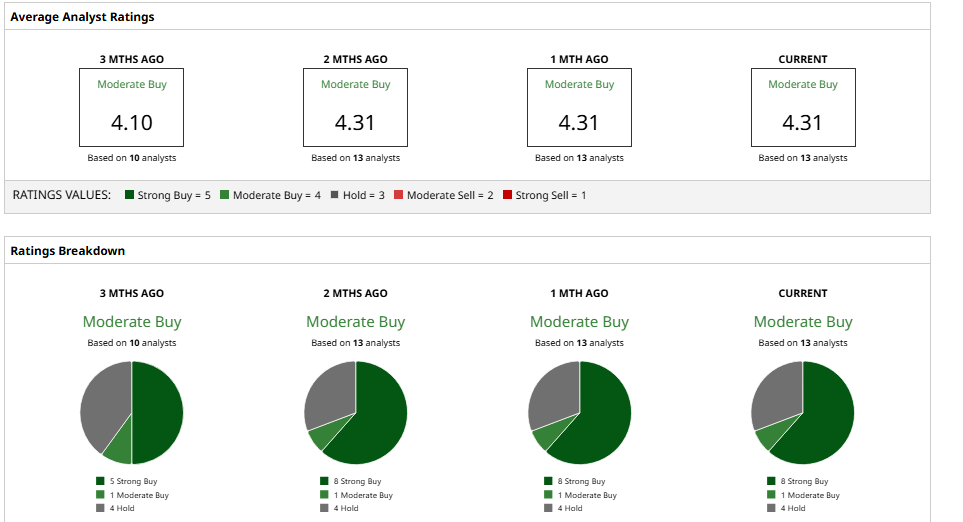Screen dimensions: 963x522
Task: Click the large Moderate Buy label above CURRENT pie
Action: pyautogui.click(x=803, y=322)
